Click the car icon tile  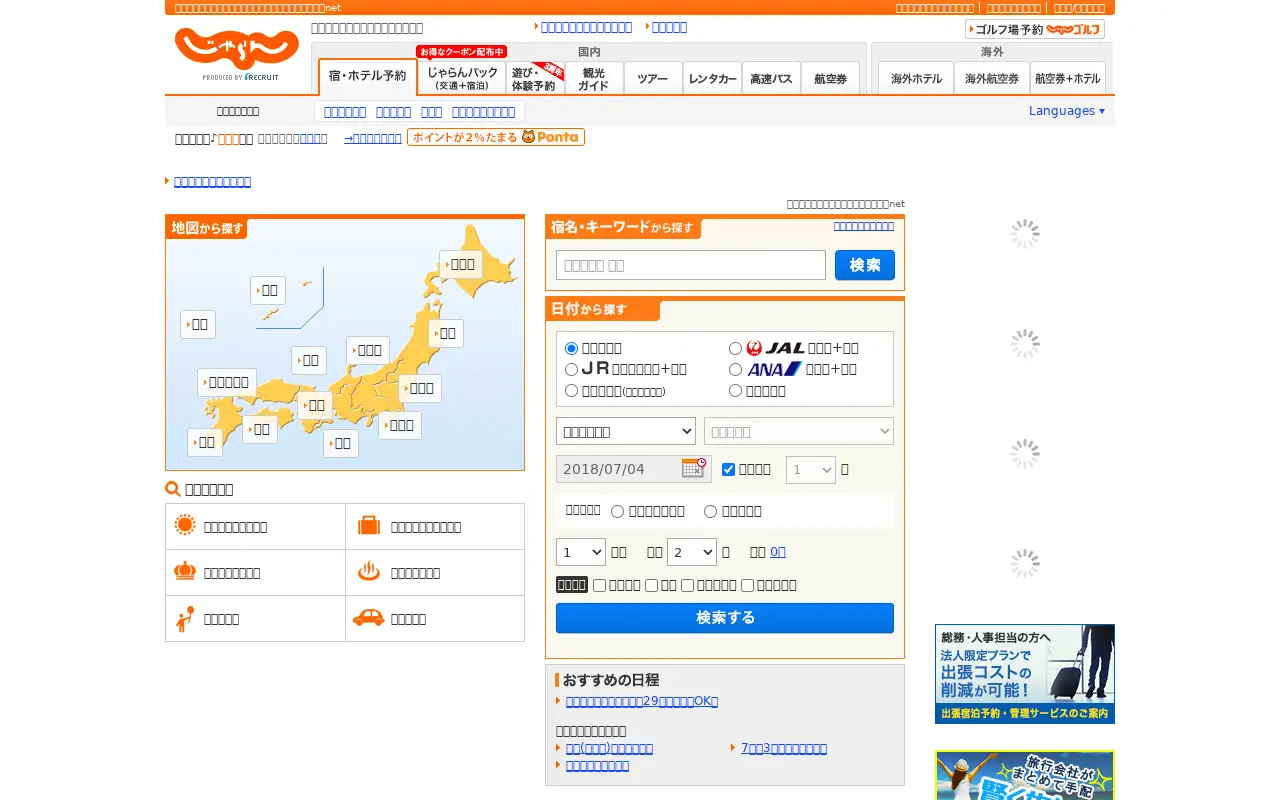435,619
